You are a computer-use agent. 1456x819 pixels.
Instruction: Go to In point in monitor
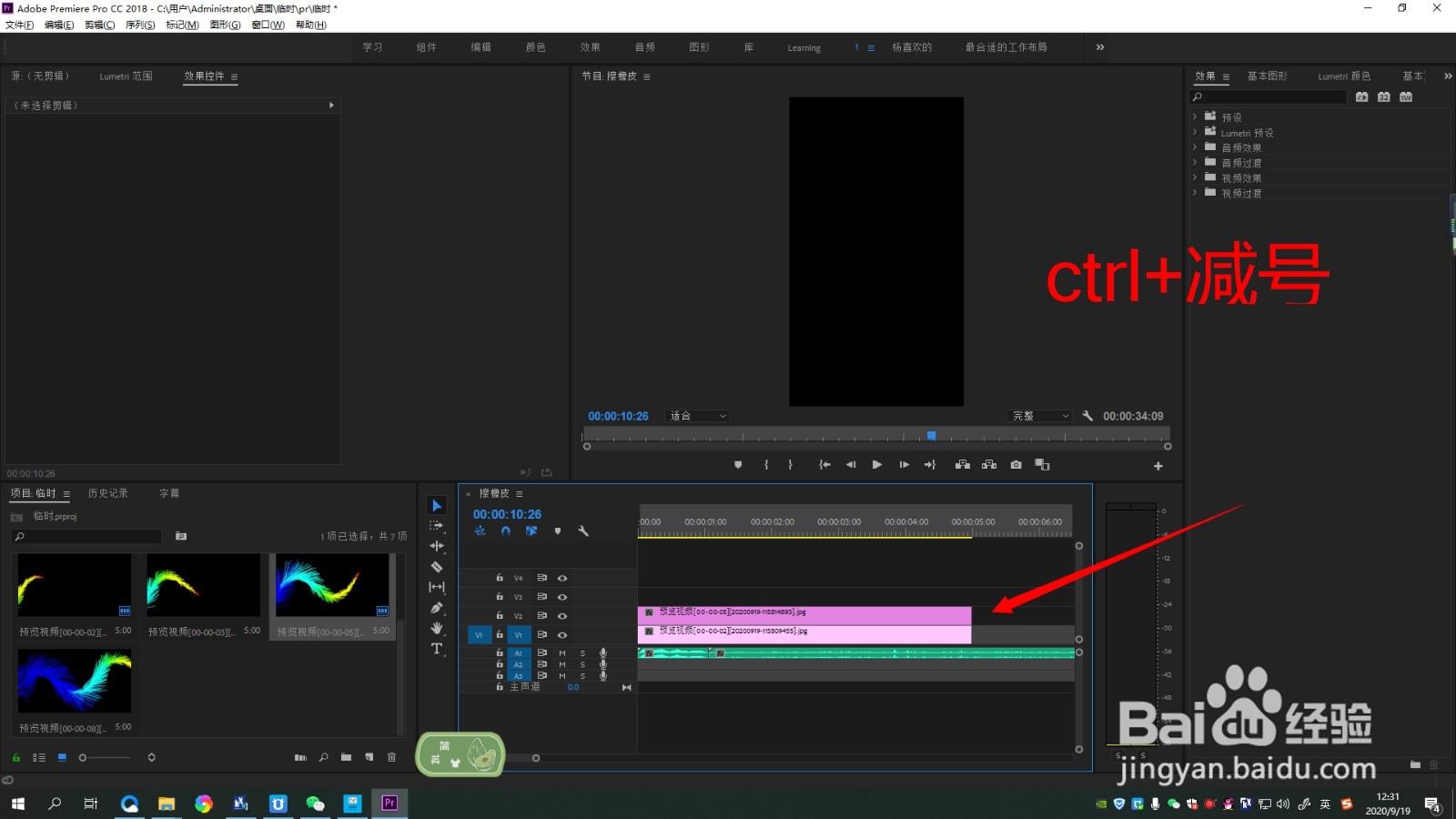(x=824, y=465)
